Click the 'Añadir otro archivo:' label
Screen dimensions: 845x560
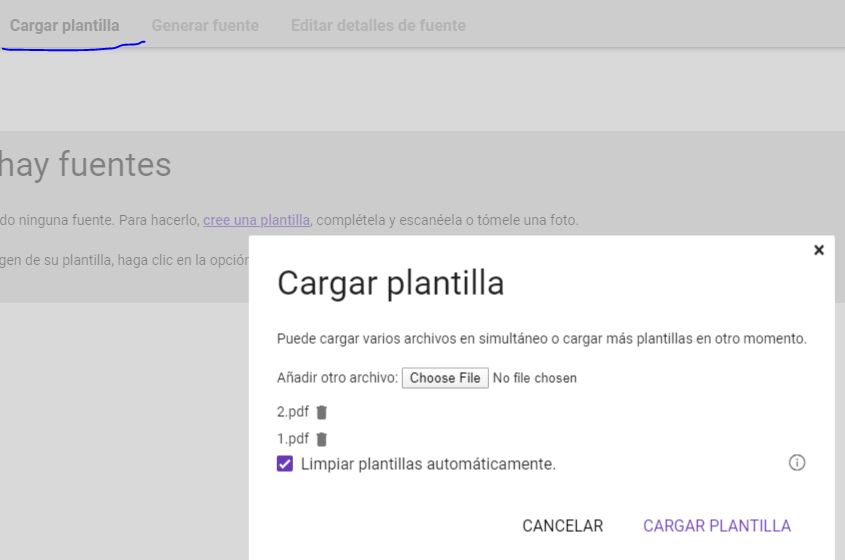click(x=337, y=377)
